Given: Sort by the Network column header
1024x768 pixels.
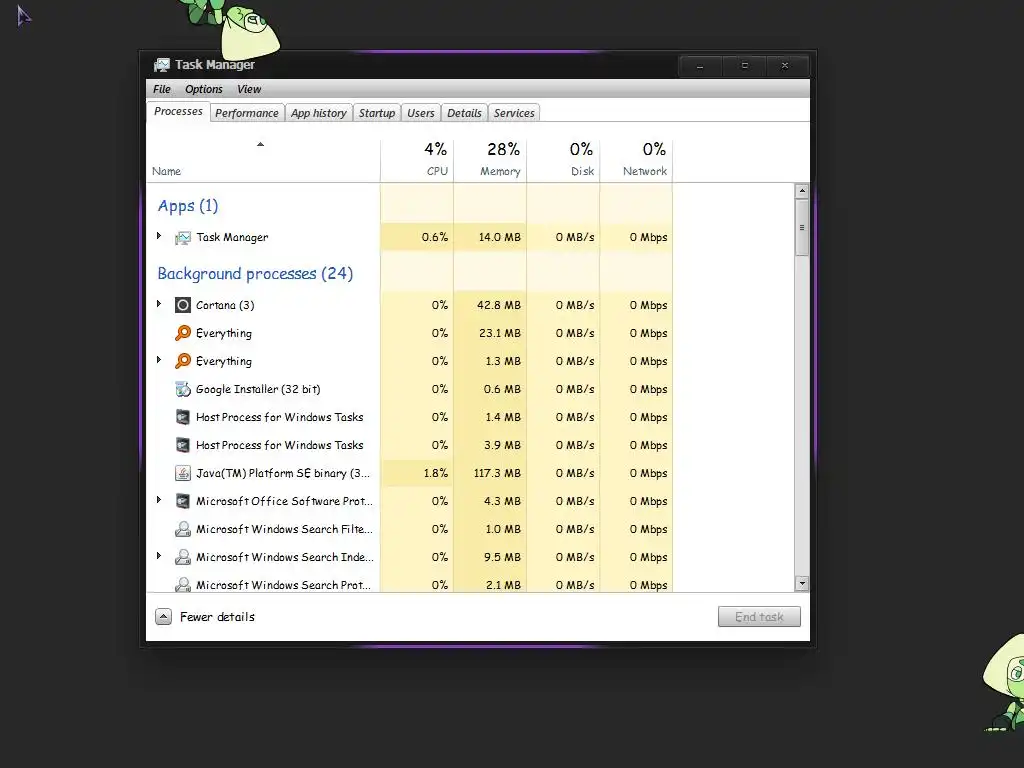Looking at the screenshot, I should click(637, 160).
